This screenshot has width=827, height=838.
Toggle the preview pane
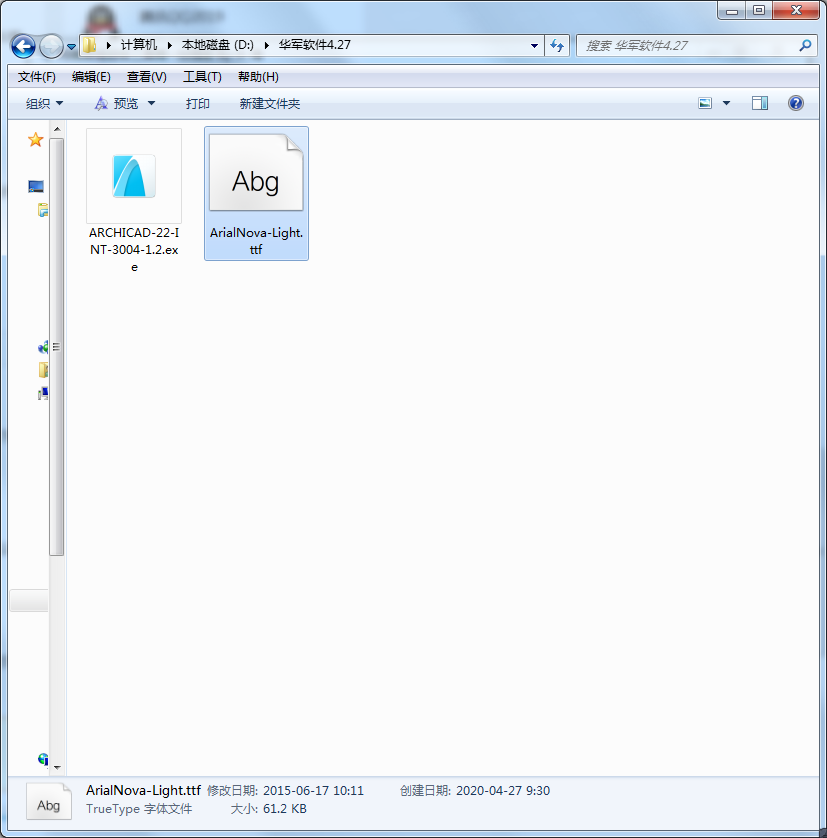(x=760, y=103)
